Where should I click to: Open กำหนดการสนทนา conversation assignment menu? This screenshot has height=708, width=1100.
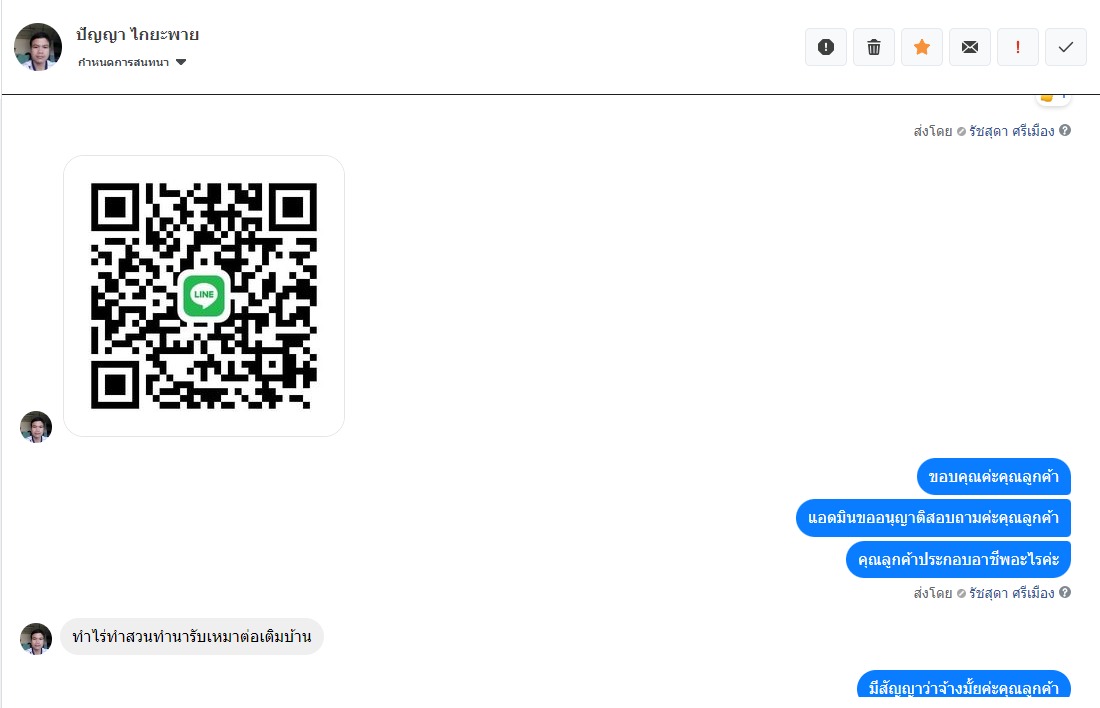point(131,62)
